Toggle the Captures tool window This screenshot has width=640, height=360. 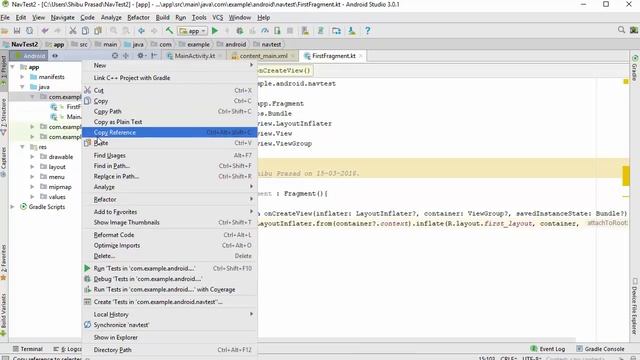coord(4,162)
